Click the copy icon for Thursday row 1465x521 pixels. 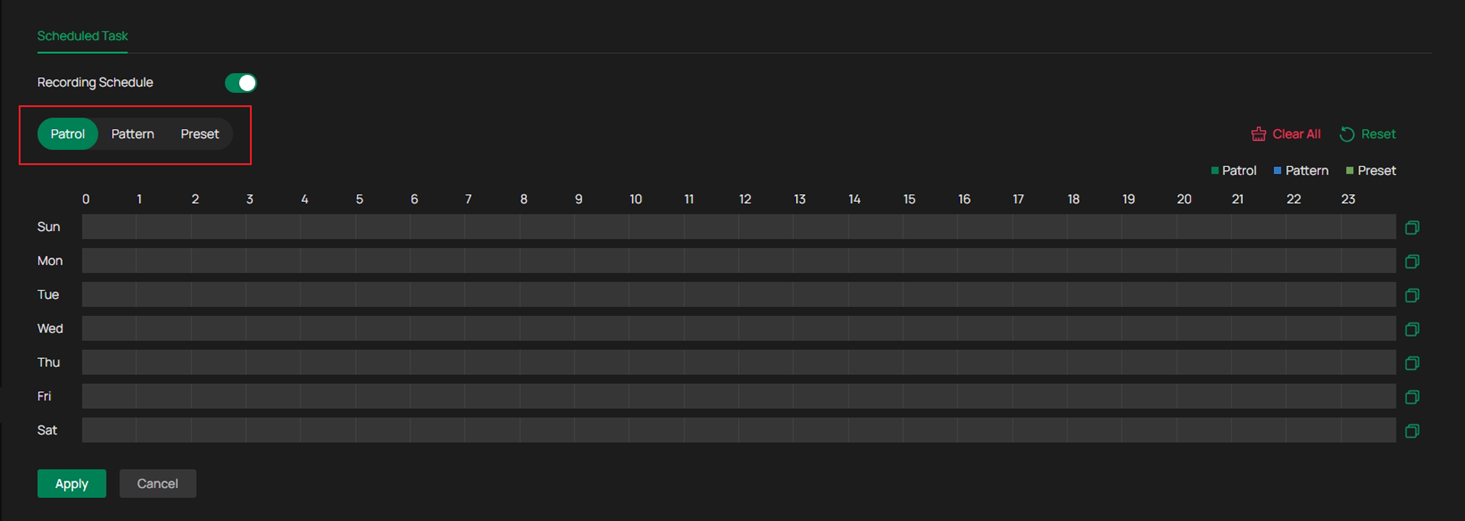(1412, 363)
